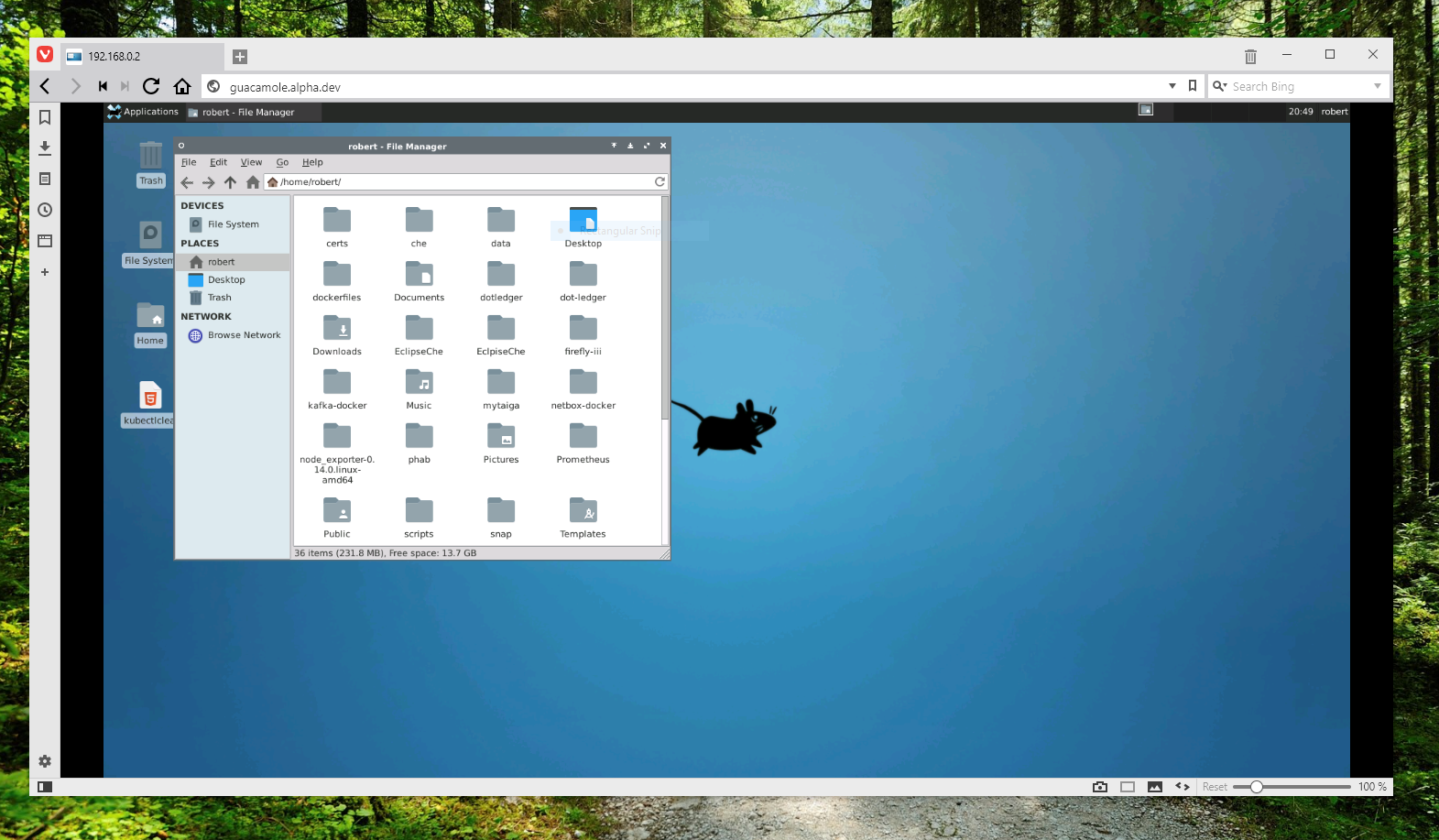Go back in File Manager
Screen dimensions: 1439x840
tap(187, 182)
